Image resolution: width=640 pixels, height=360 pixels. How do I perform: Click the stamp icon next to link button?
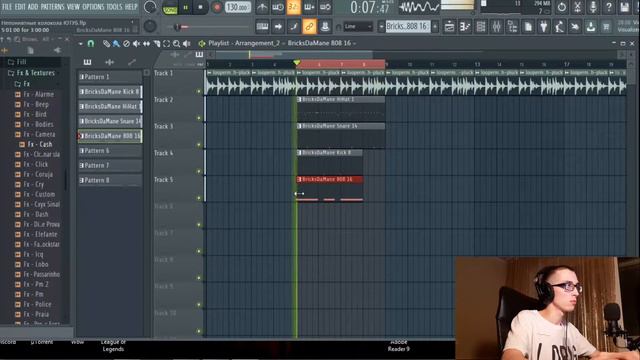(325, 27)
